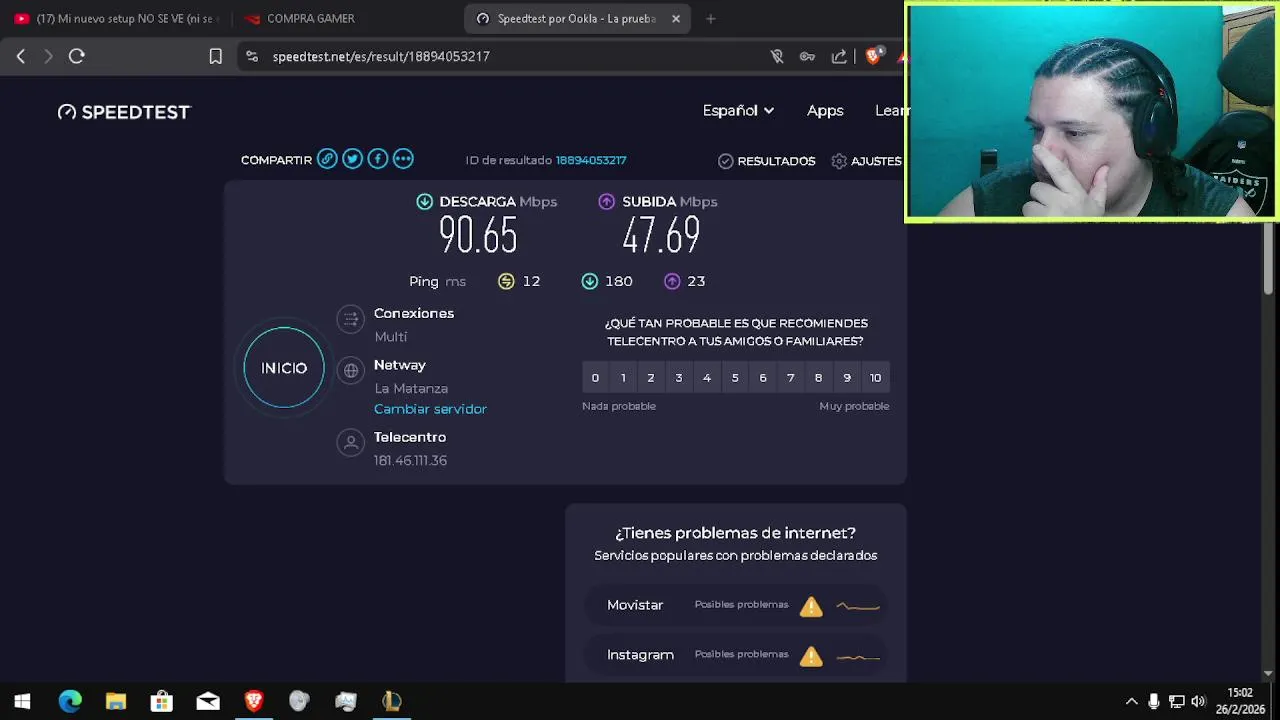Open a new browser tab
Image resolution: width=1280 pixels, height=720 pixels.
coord(710,18)
